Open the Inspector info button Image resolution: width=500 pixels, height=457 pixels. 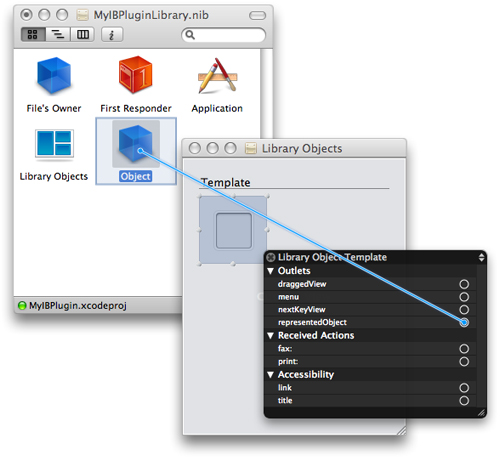(112, 34)
